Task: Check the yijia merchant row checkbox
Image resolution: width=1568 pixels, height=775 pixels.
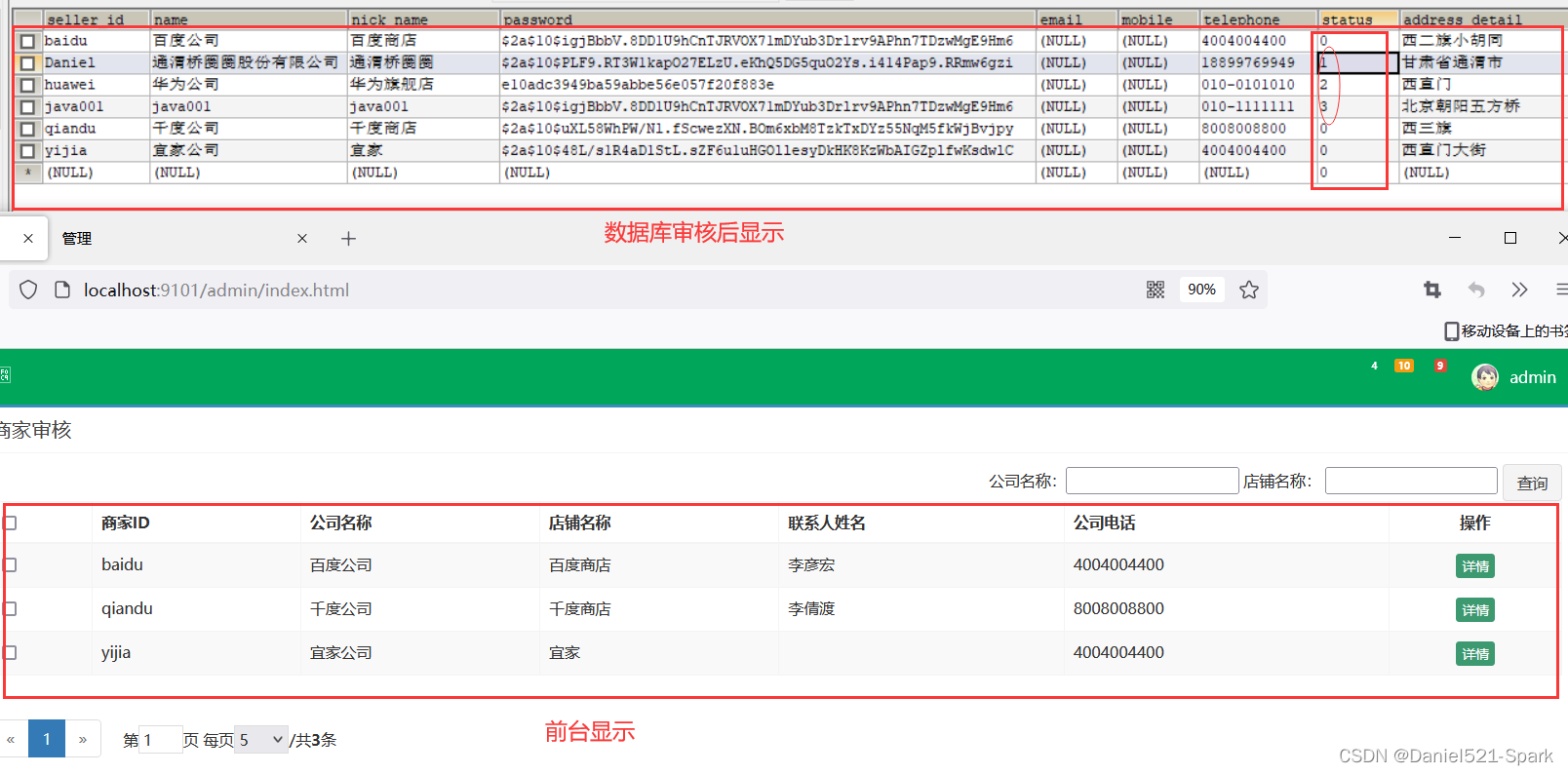Action: [10, 652]
